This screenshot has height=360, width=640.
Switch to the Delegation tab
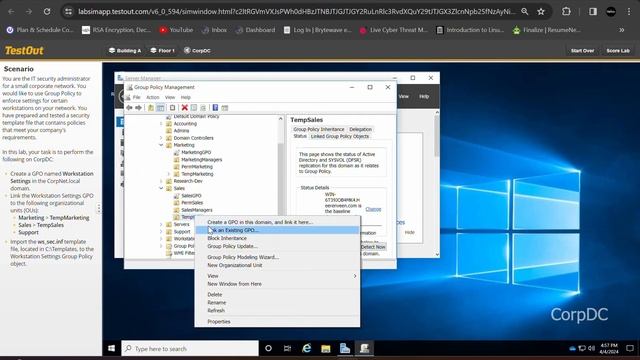tap(360, 129)
